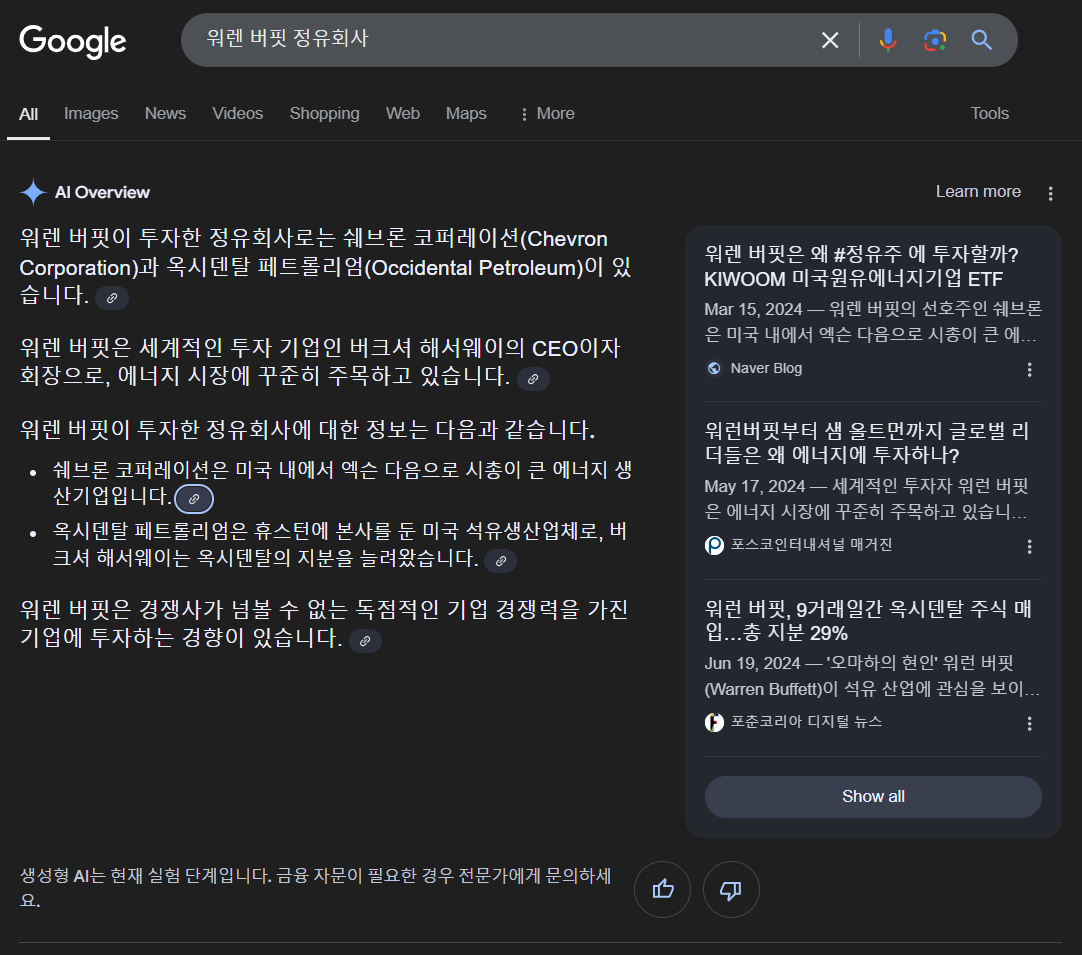Open the Videos tab

237,113
